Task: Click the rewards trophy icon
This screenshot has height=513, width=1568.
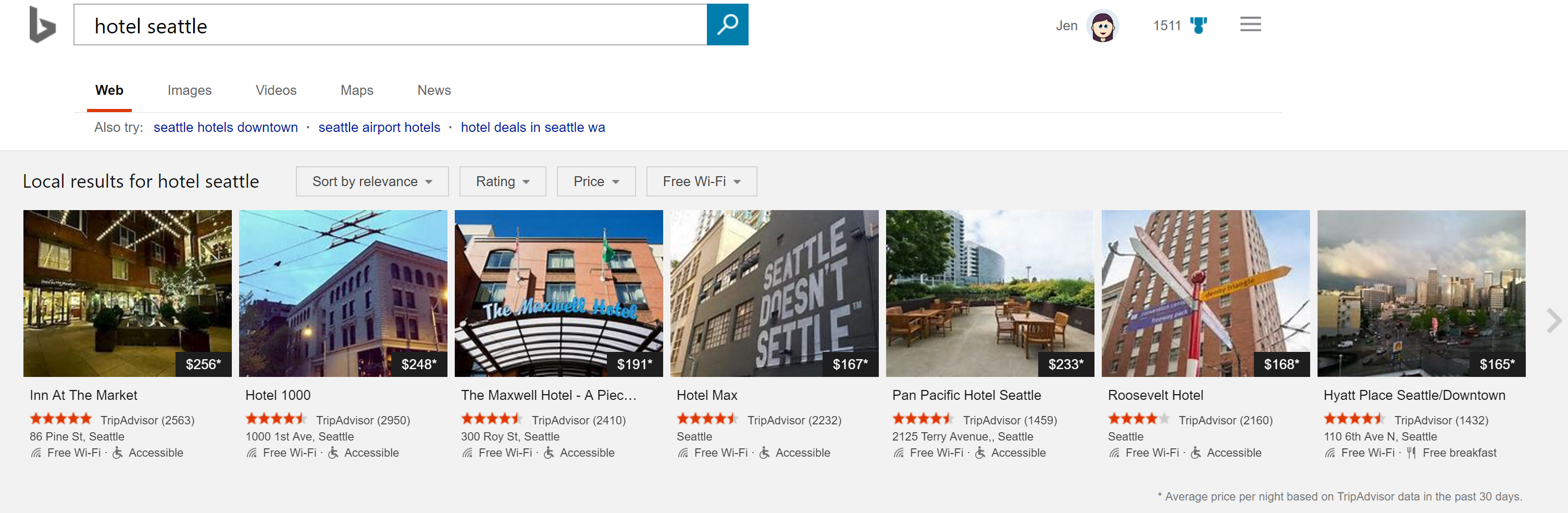Action: coord(1198,26)
